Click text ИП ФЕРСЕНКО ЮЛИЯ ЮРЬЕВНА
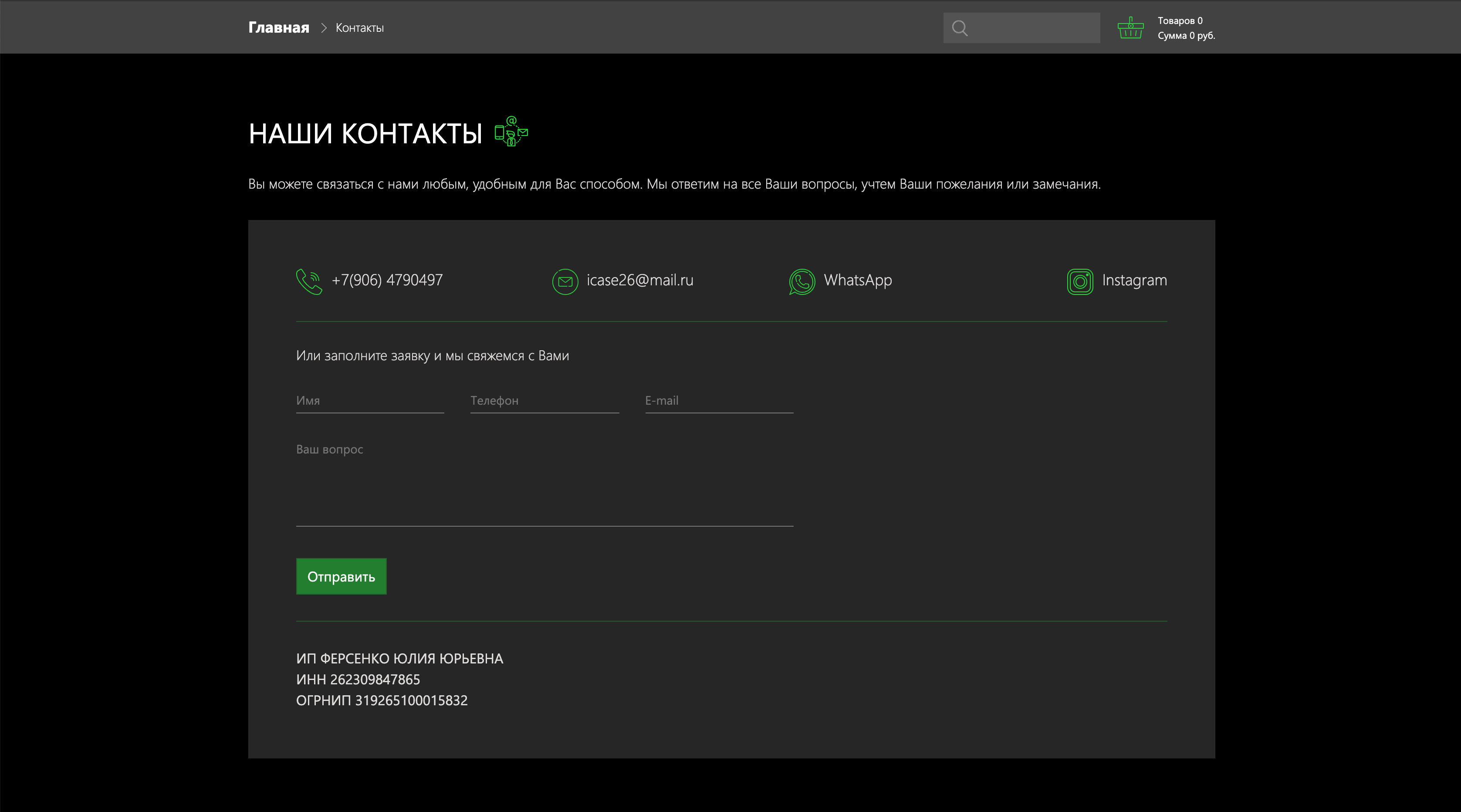 (399, 658)
